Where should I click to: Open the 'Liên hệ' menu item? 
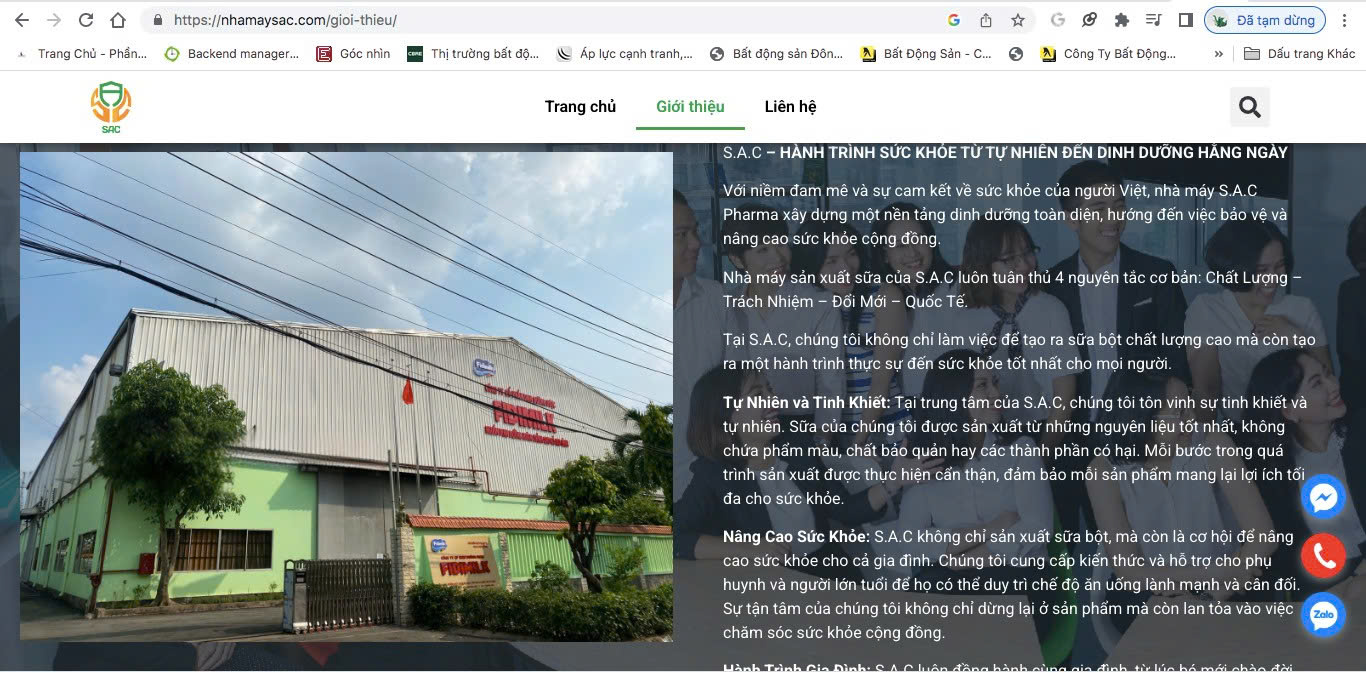(x=791, y=106)
